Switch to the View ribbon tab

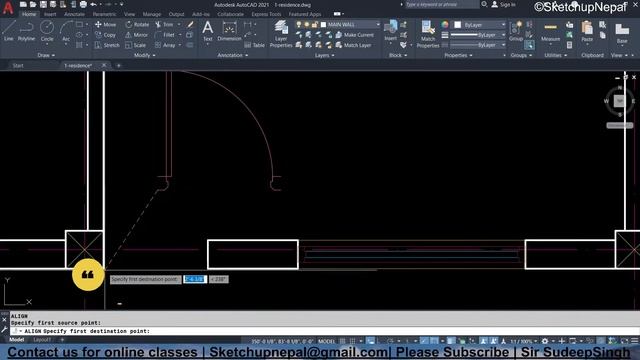(x=129, y=14)
